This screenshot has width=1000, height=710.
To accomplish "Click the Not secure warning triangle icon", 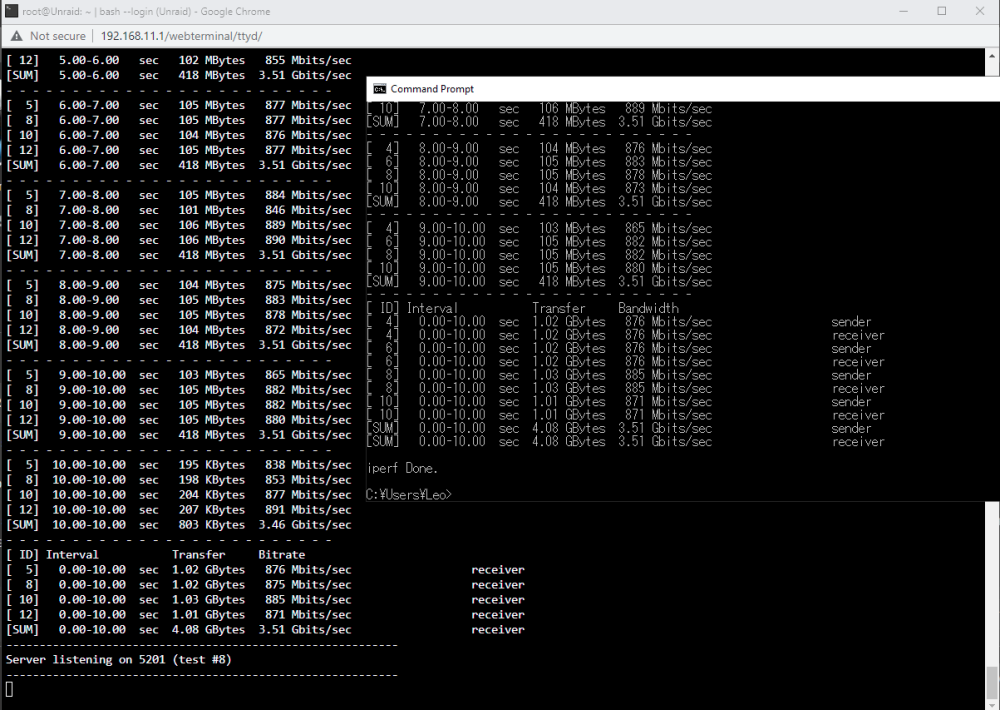I will pos(17,36).
